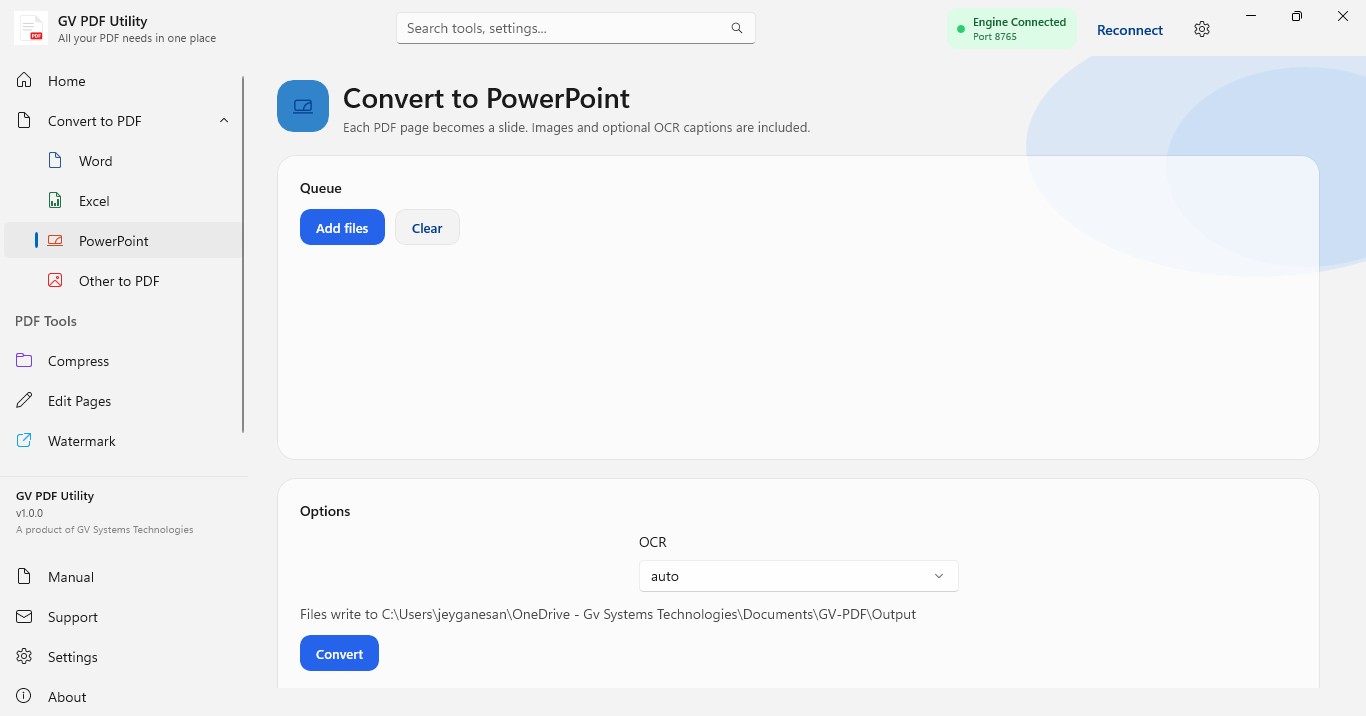Clear the queue with the Clear button
Viewport: 1366px width, 716px height.
pyautogui.click(x=427, y=228)
